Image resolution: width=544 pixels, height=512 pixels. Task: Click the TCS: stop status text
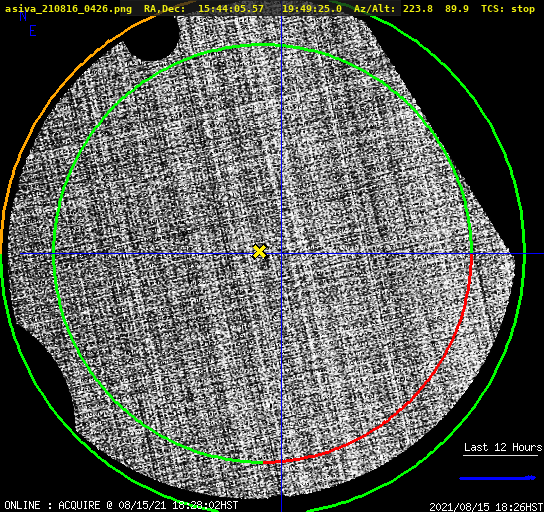tap(508, 9)
